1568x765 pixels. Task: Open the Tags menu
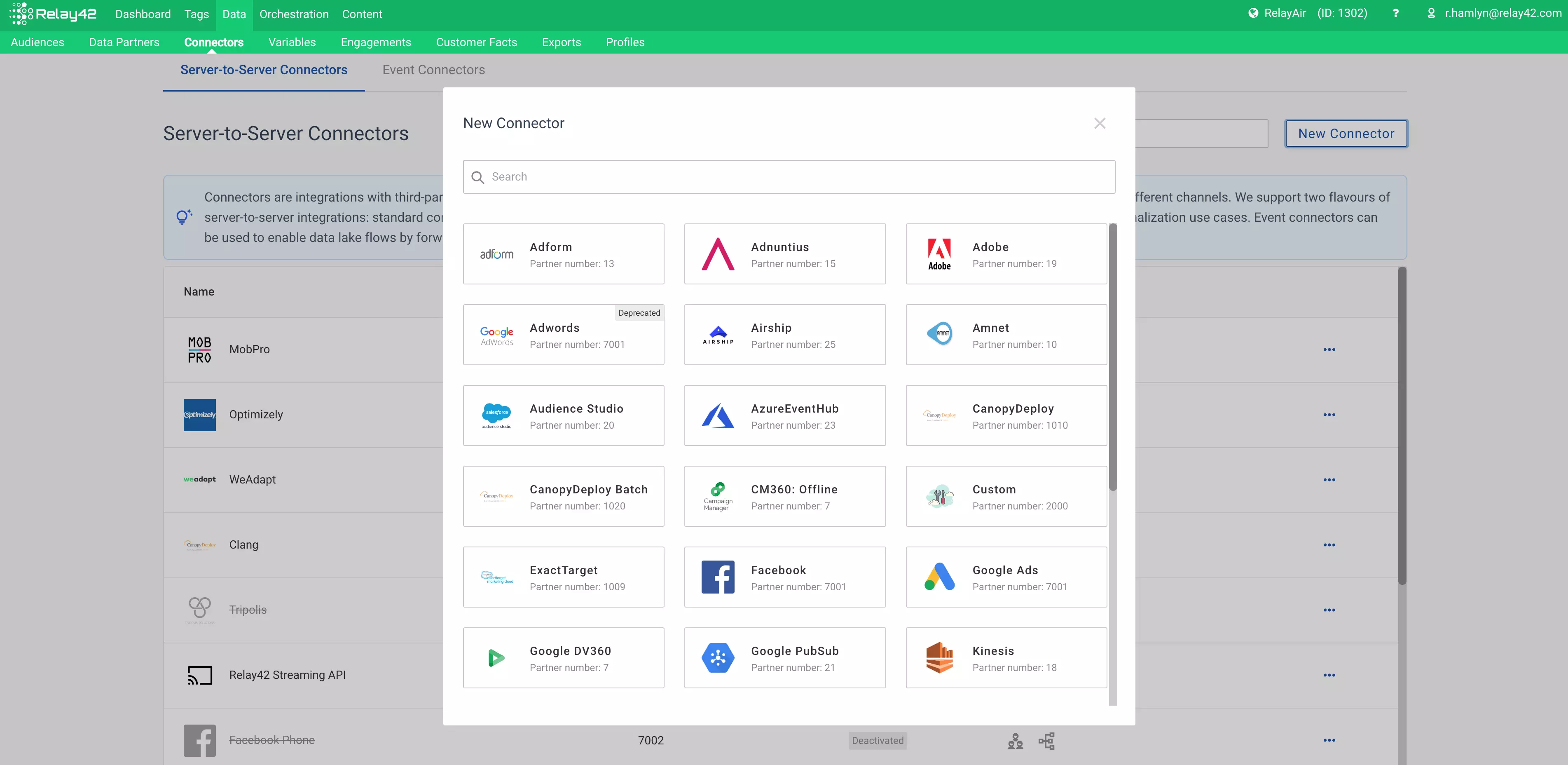coord(197,14)
